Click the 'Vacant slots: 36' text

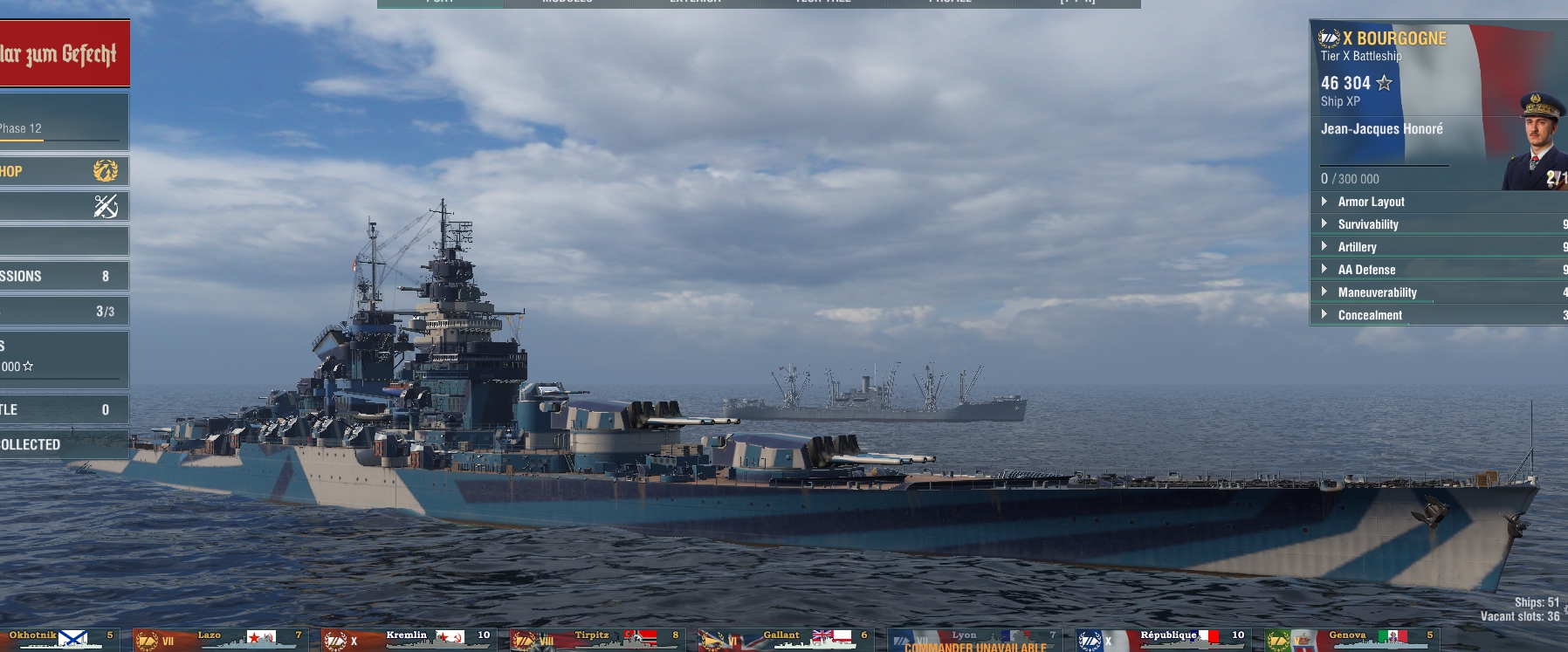[x=1520, y=616]
